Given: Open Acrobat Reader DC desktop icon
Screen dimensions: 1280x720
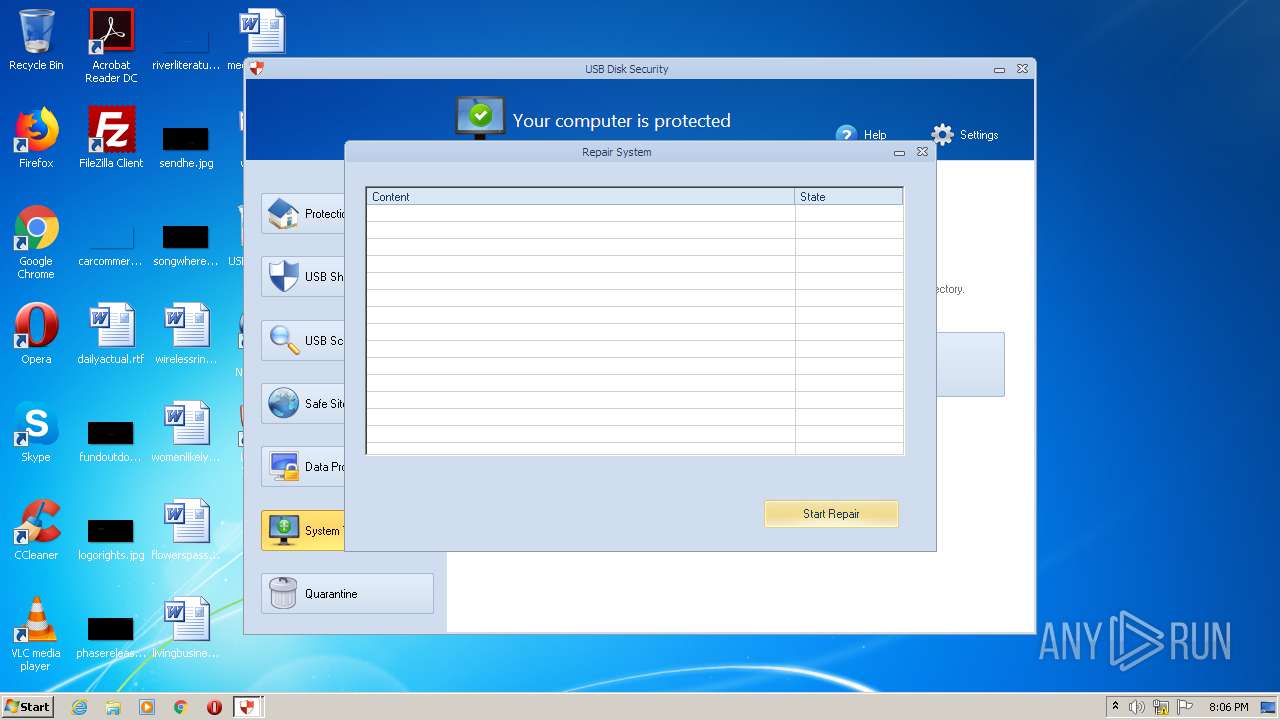Looking at the screenshot, I should pyautogui.click(x=111, y=46).
